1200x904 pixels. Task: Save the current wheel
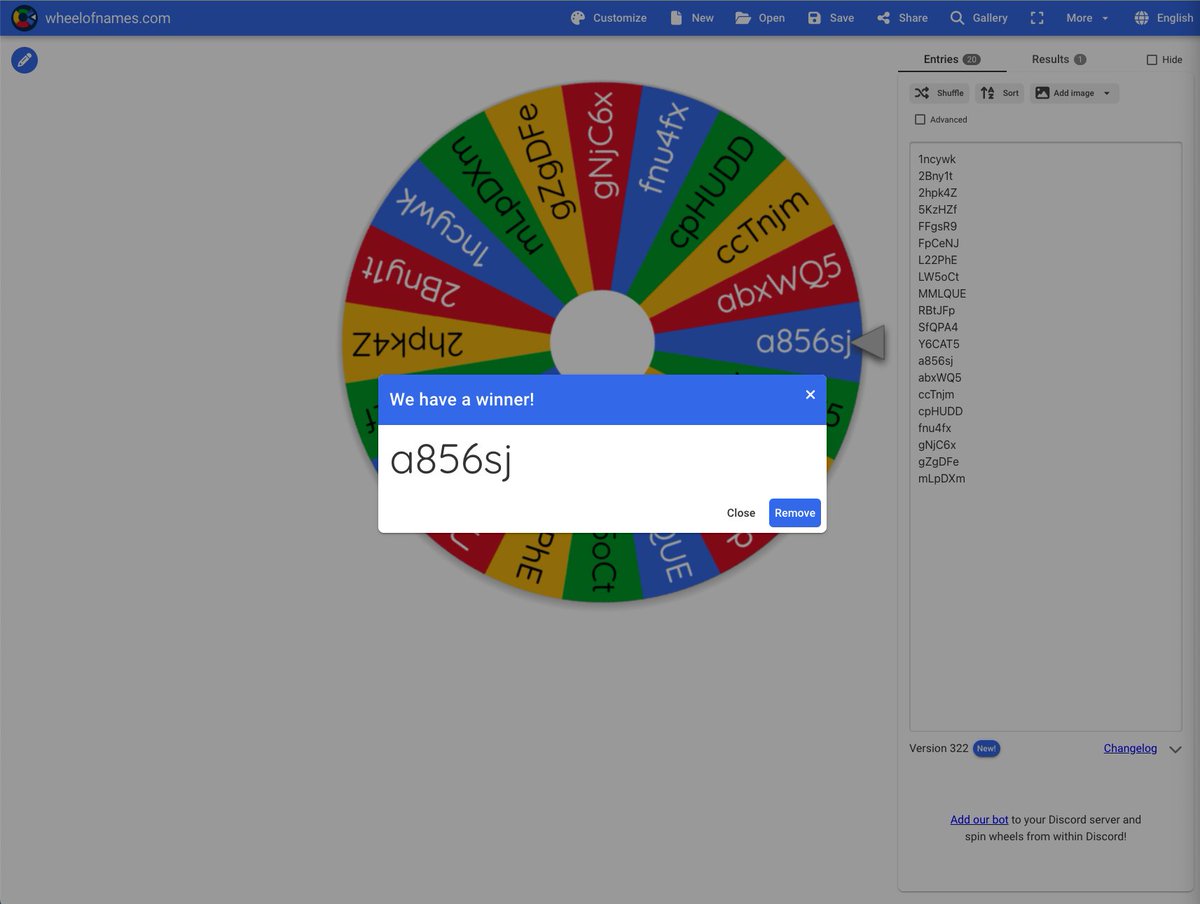click(831, 18)
